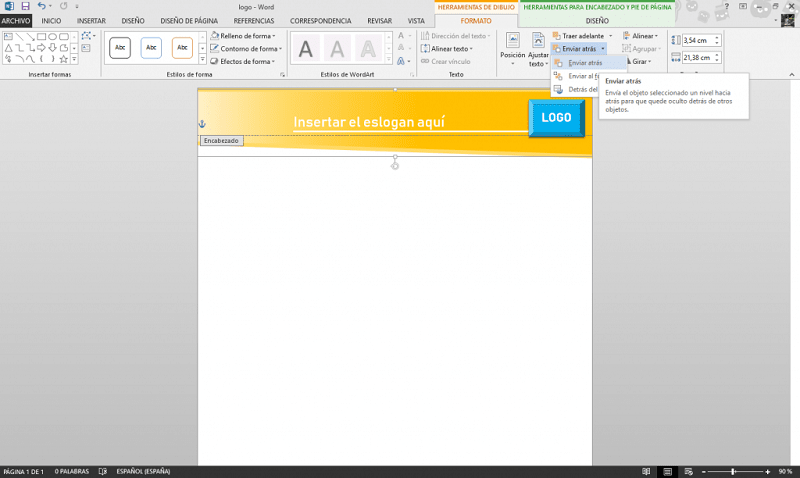Click the rotation handle below the header shape
The width and height of the screenshot is (800, 478).
(x=395, y=166)
